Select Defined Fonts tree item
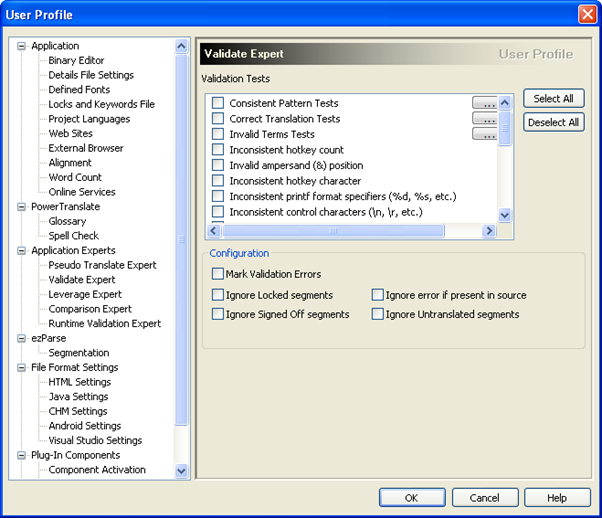This screenshot has width=602, height=518. (x=79, y=89)
